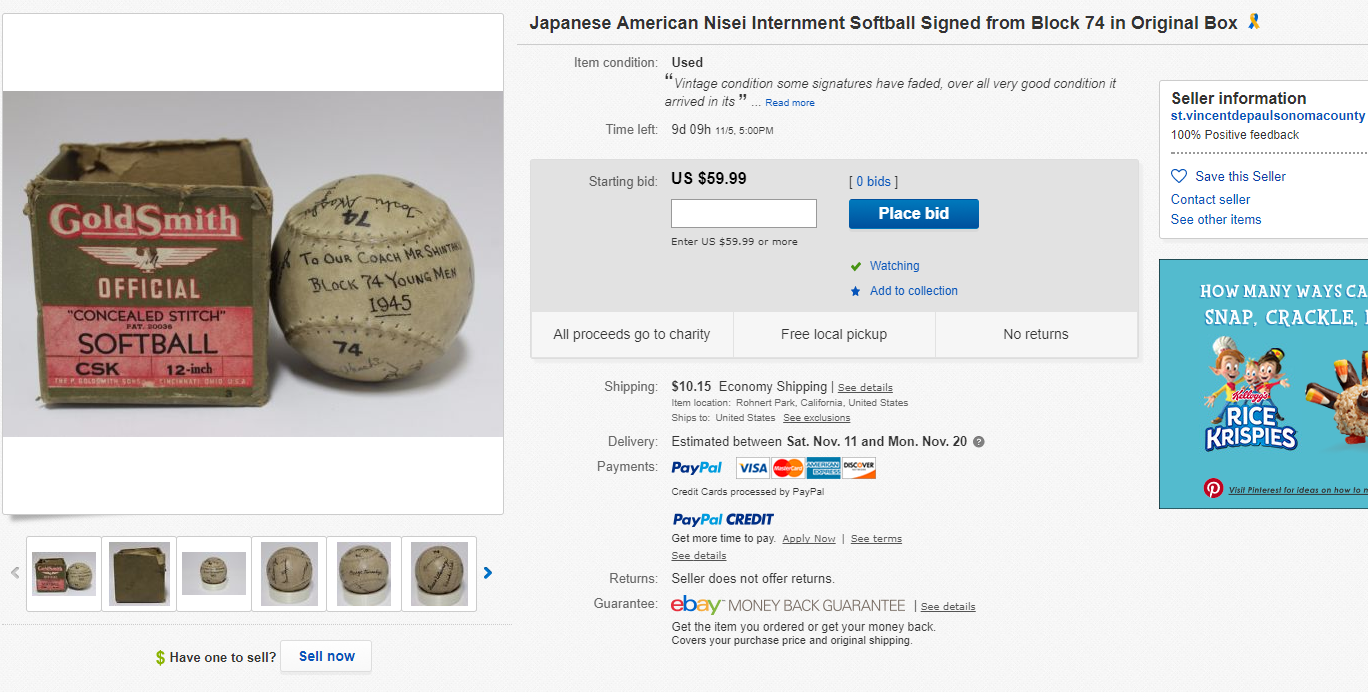Click the charity ribbon icon beside title

(x=1253, y=22)
